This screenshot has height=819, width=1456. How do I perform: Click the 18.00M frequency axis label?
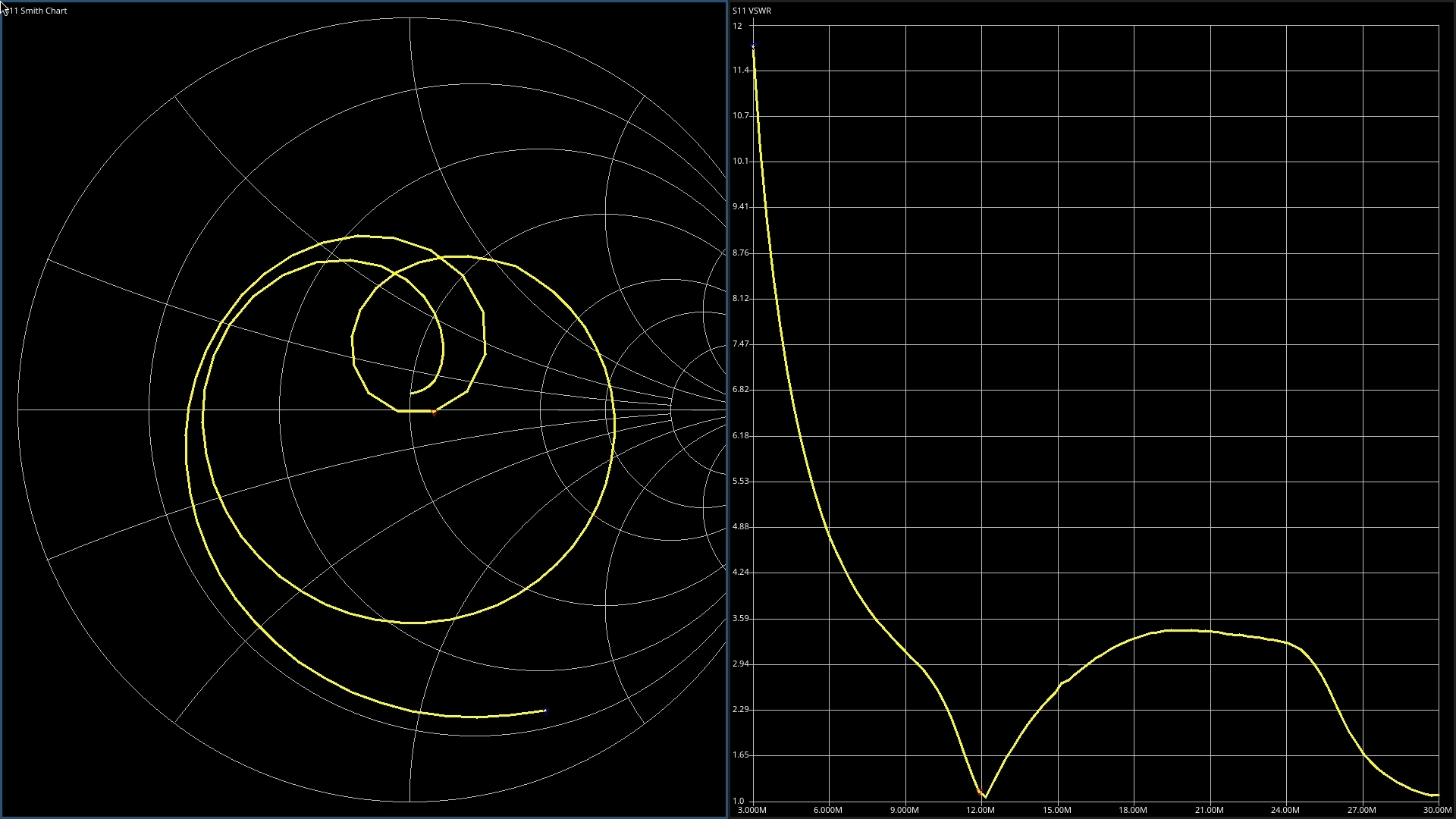[x=1133, y=810]
